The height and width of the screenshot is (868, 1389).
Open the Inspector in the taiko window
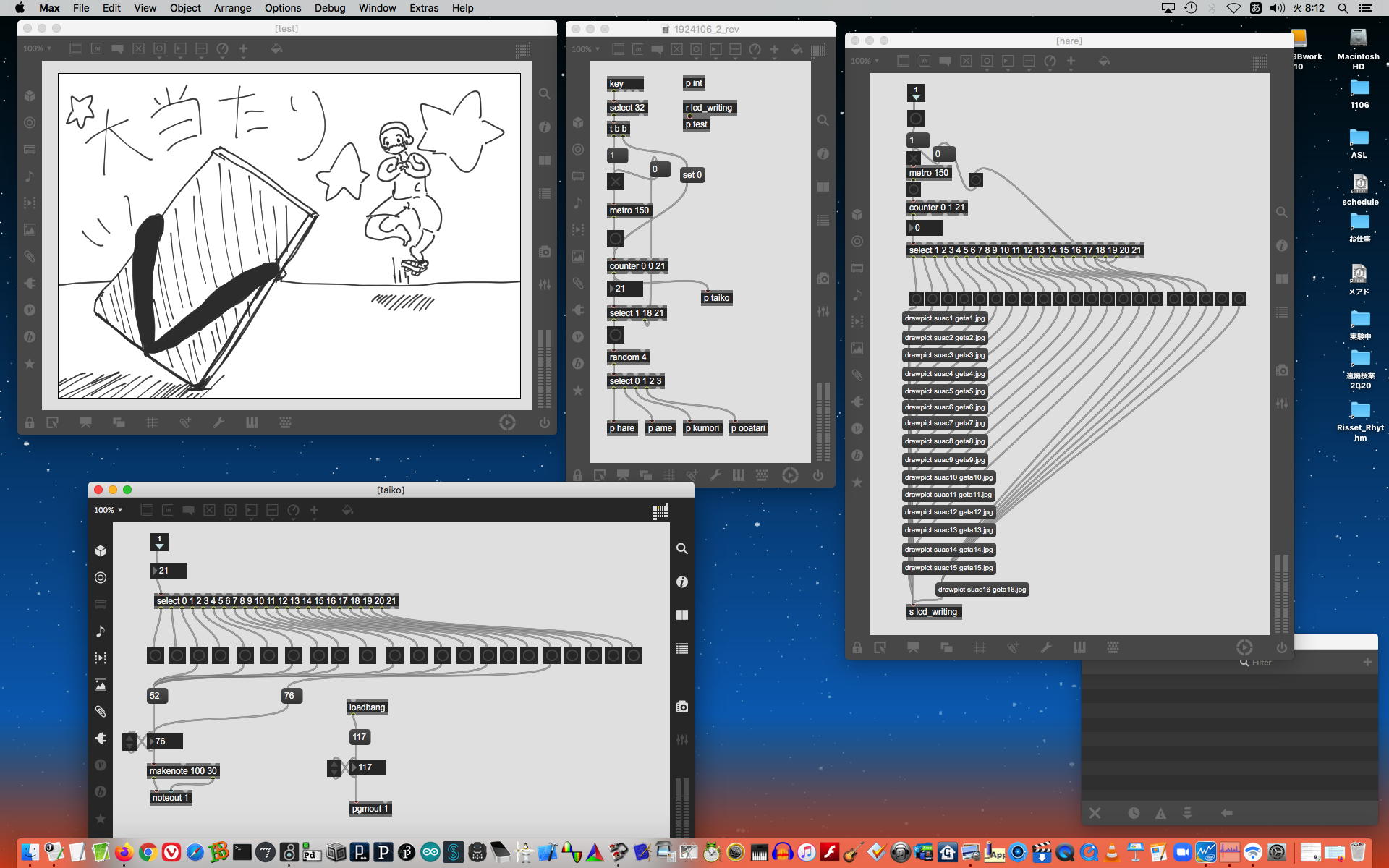tap(681, 582)
